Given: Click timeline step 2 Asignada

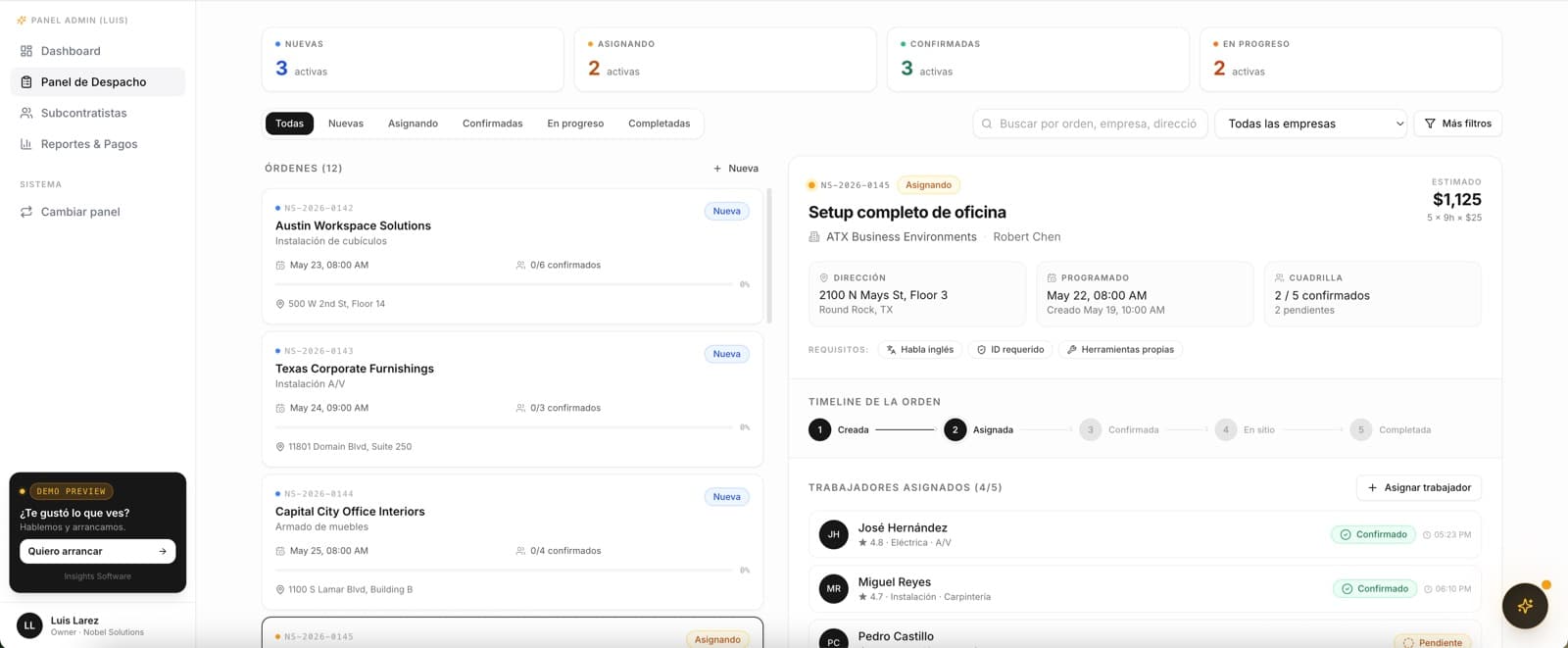Looking at the screenshot, I should (978, 429).
